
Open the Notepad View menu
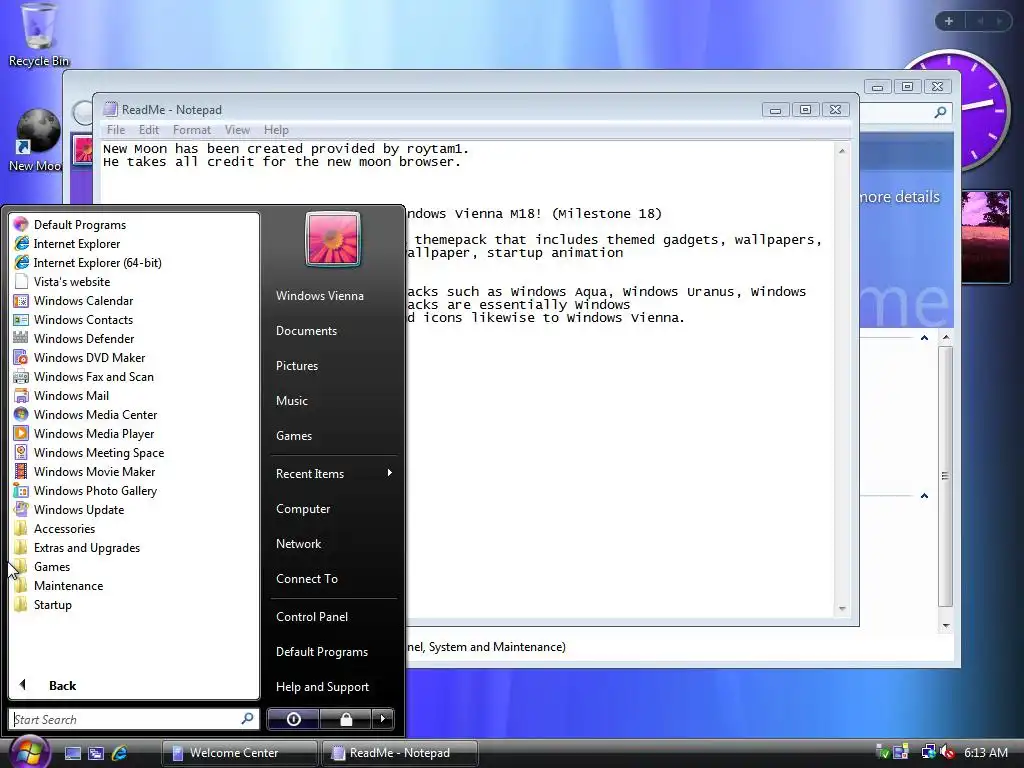point(237,130)
